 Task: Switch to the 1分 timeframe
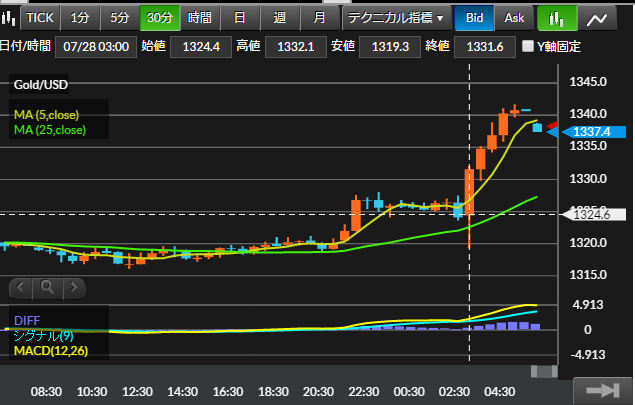point(81,18)
